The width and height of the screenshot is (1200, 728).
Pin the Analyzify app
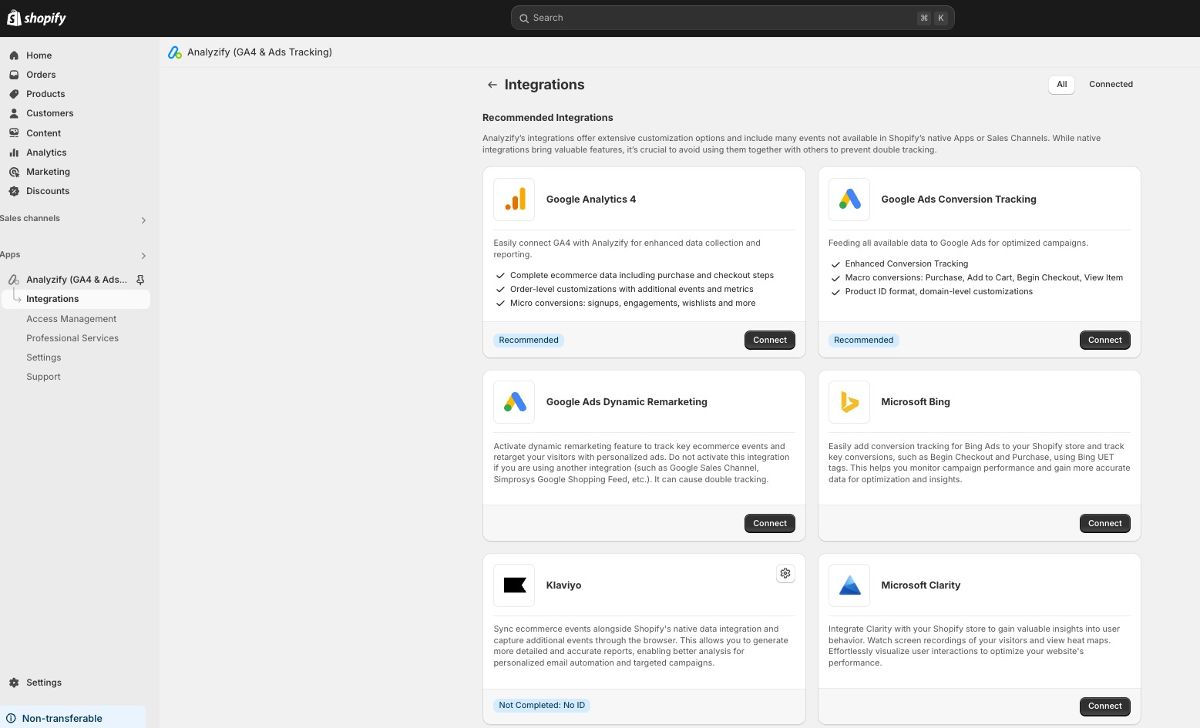pyautogui.click(x=141, y=279)
